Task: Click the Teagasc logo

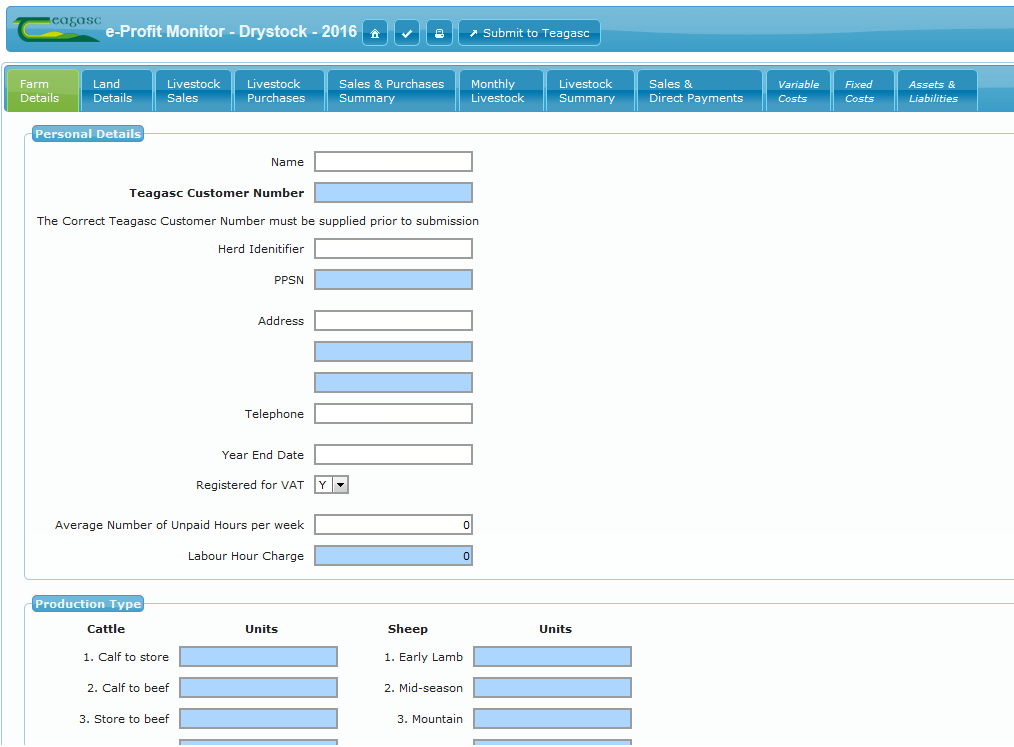Action: click(x=58, y=30)
